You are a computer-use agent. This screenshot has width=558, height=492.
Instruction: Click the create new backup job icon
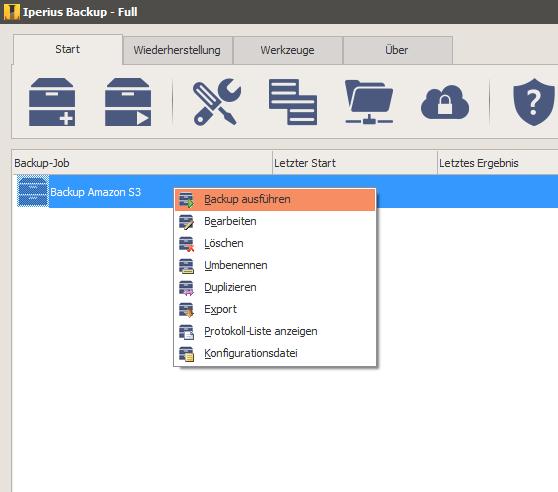click(52, 102)
